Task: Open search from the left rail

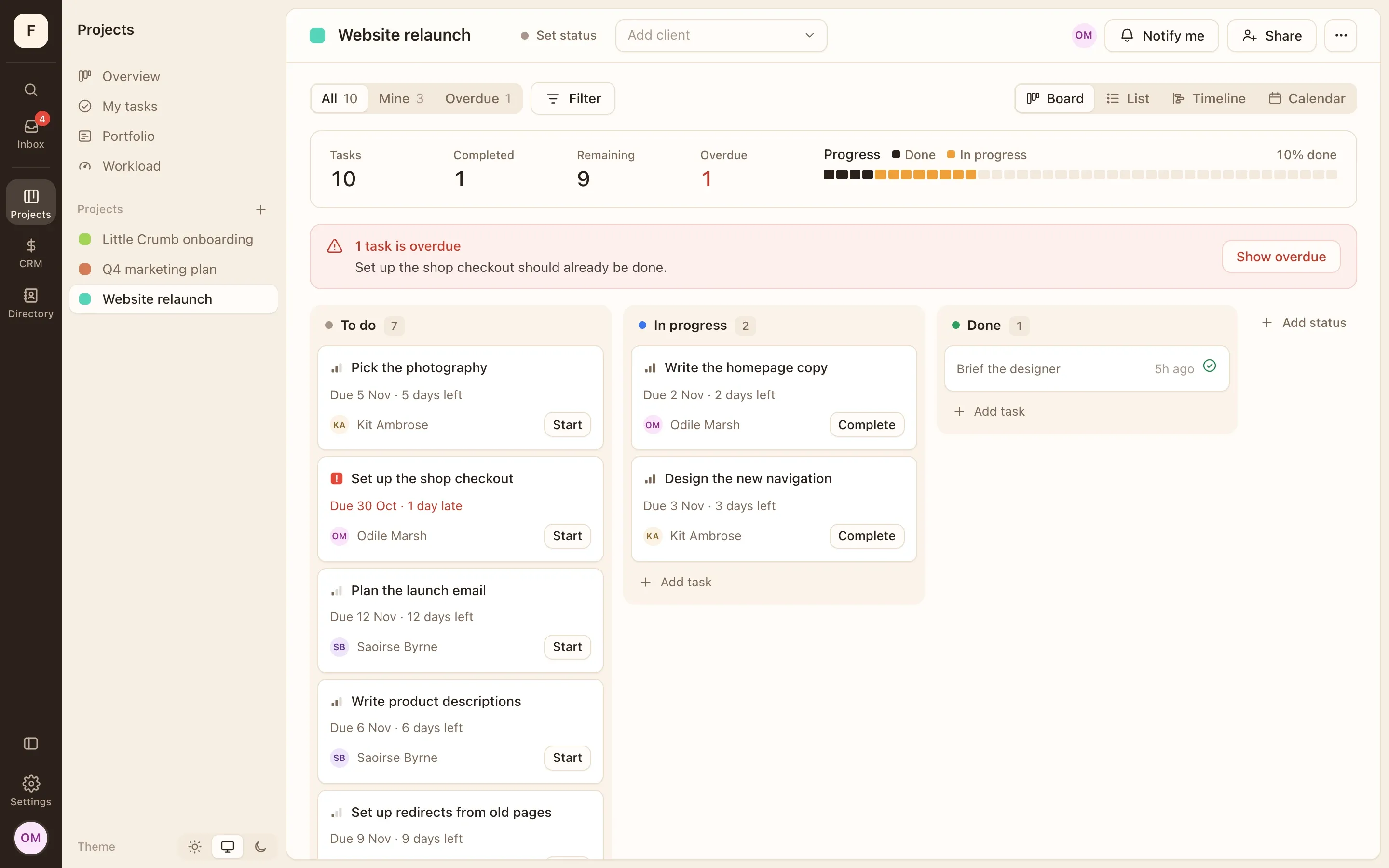Action: pos(30,90)
